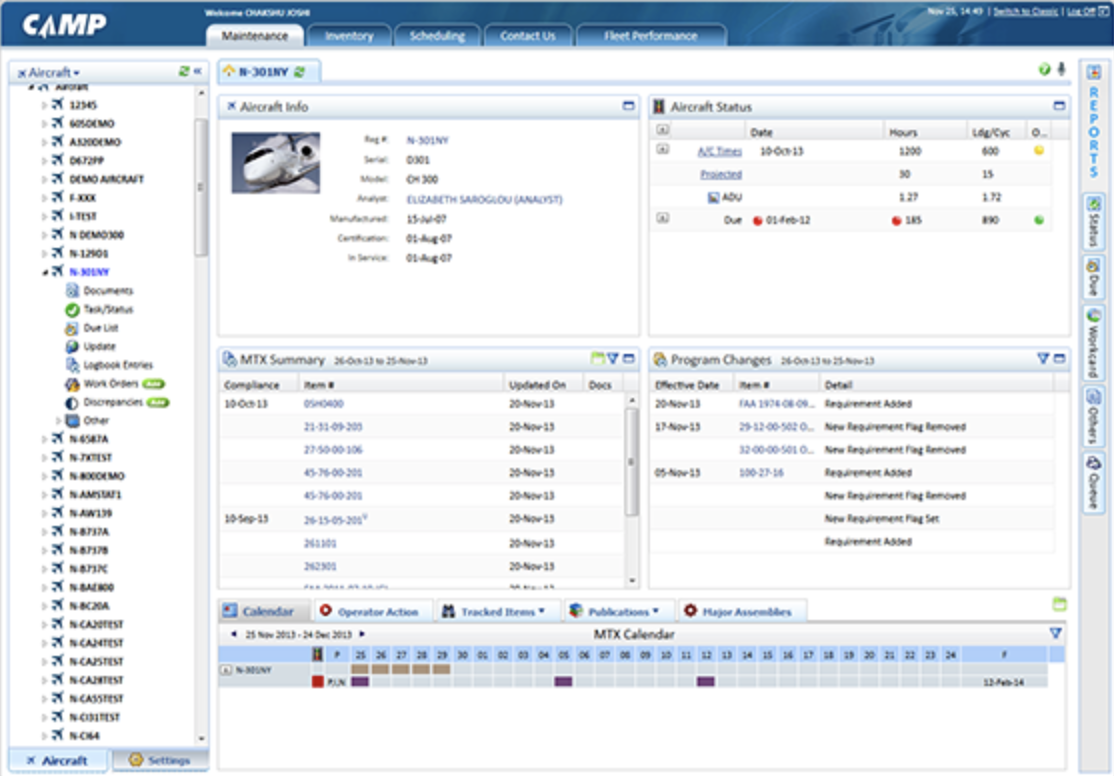Viewport: 1114px width, 776px height.
Task: Switch to the Fleet Performance tab
Action: (650, 36)
